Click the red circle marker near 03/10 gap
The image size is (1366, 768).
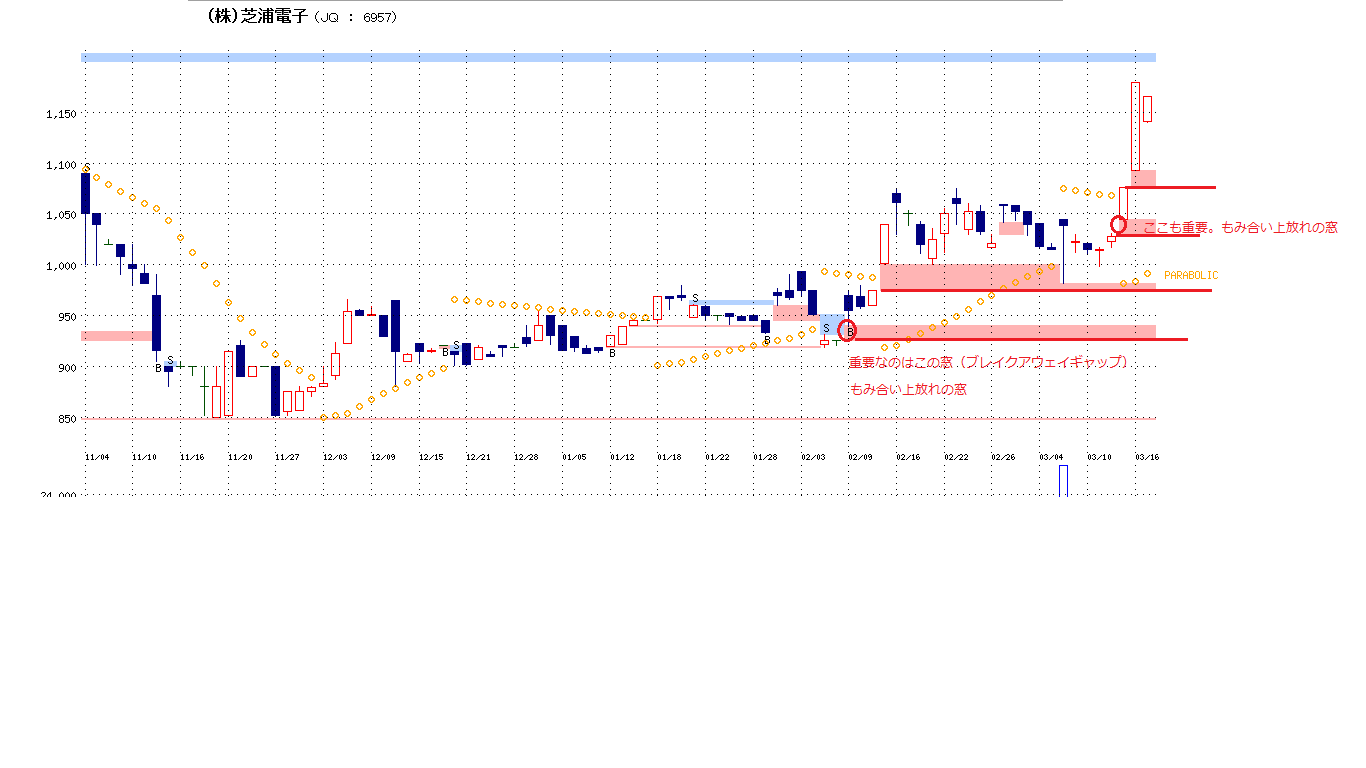1119,224
